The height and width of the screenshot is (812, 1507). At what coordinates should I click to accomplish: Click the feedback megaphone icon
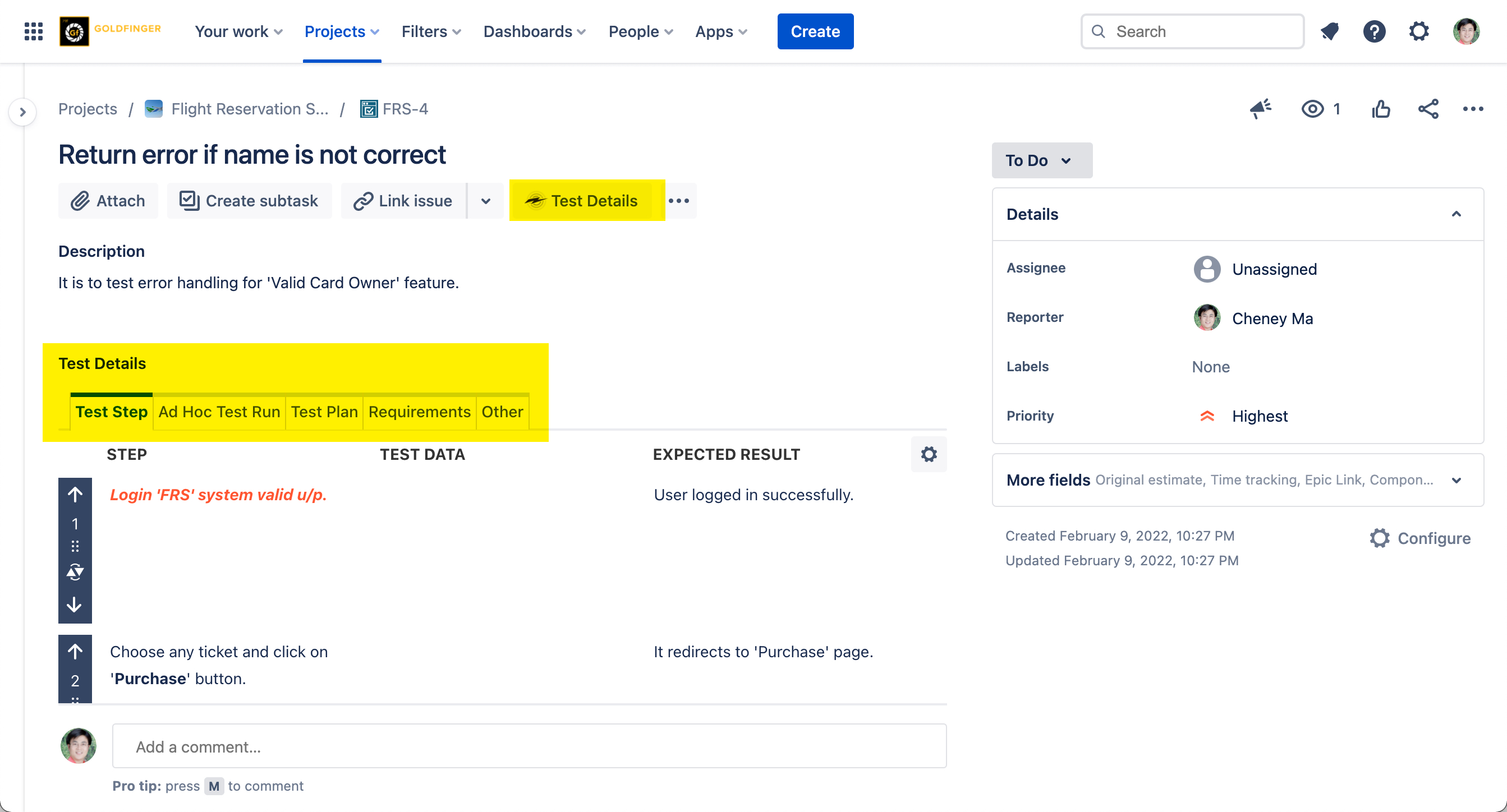(1261, 109)
